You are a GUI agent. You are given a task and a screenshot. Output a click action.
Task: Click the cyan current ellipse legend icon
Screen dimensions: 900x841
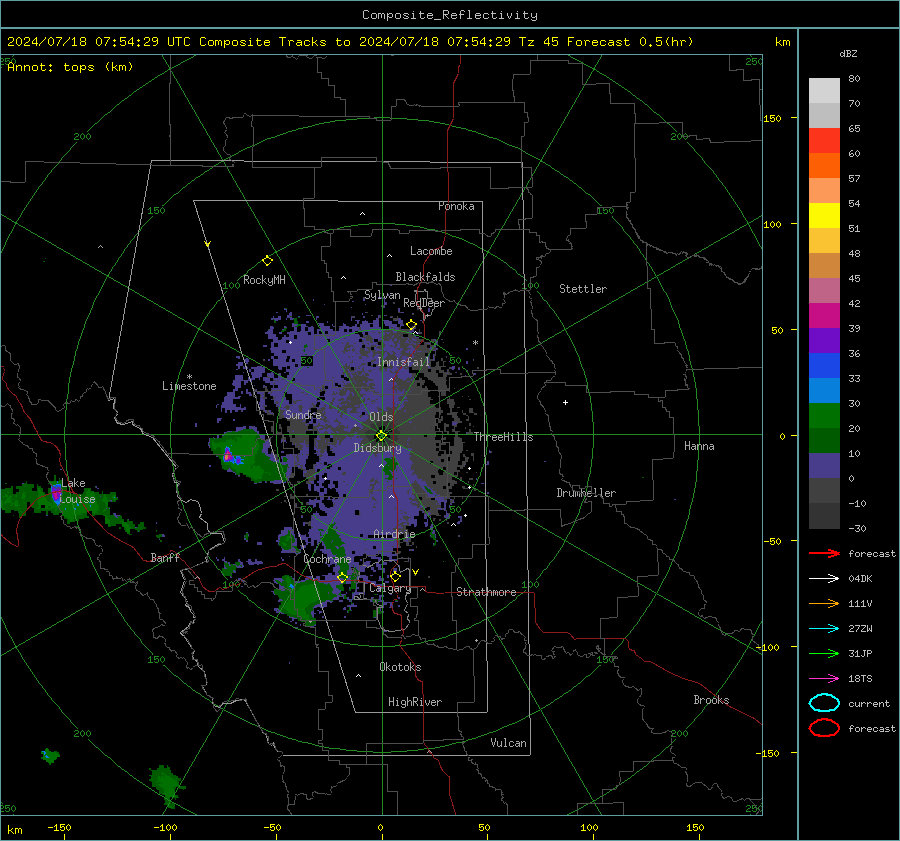click(824, 703)
